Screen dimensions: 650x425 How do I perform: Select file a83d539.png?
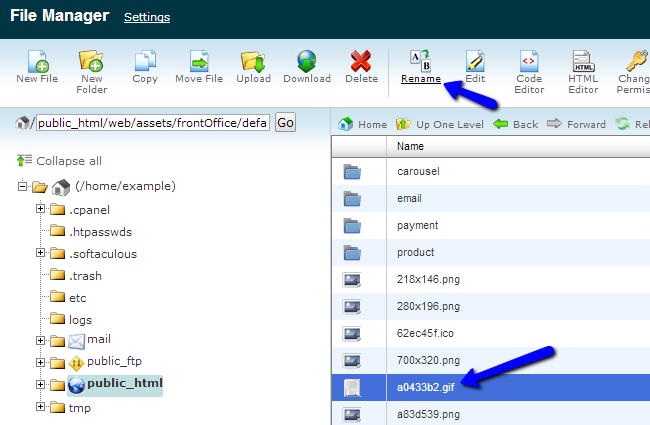point(428,414)
